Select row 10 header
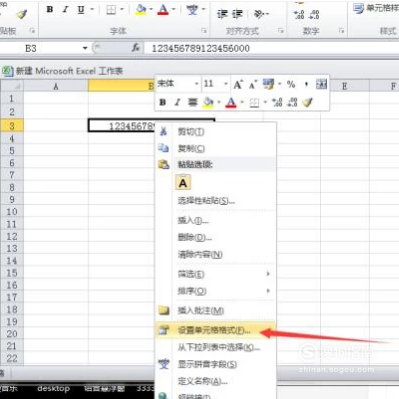Image resolution: width=399 pixels, height=399 pixels. 12,211
